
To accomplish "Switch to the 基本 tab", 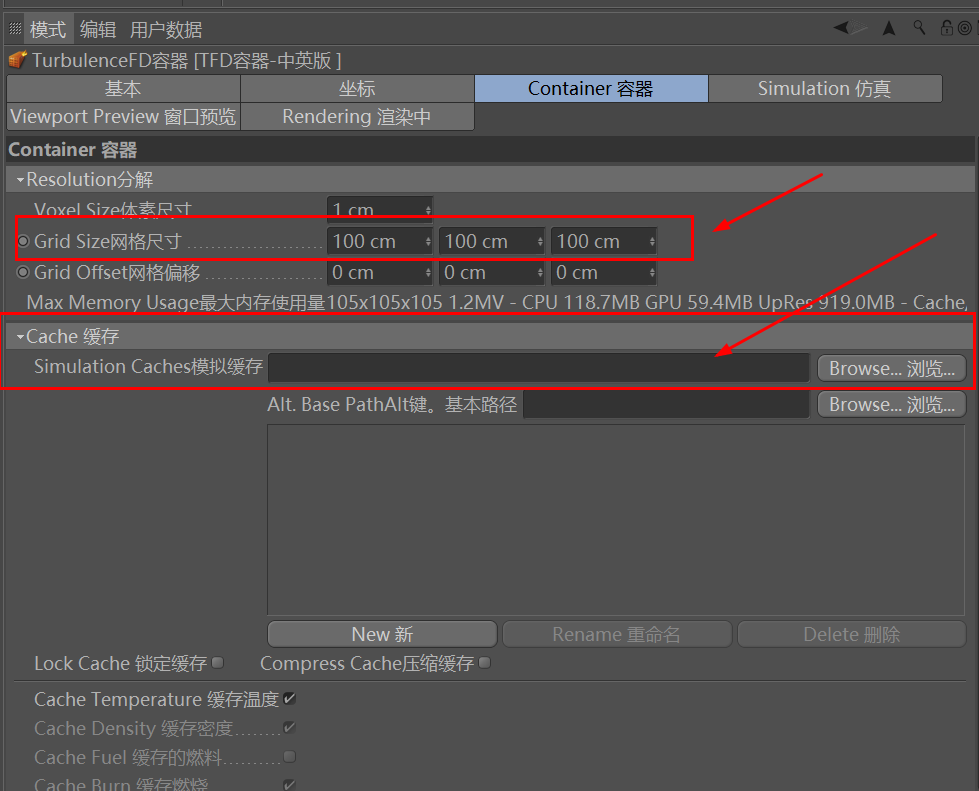I will click(x=123, y=89).
